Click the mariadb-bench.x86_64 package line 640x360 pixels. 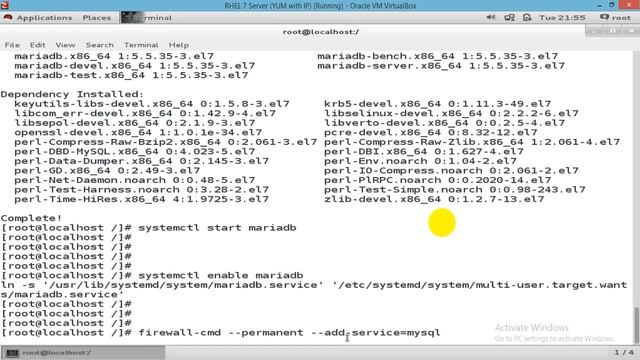coord(438,56)
